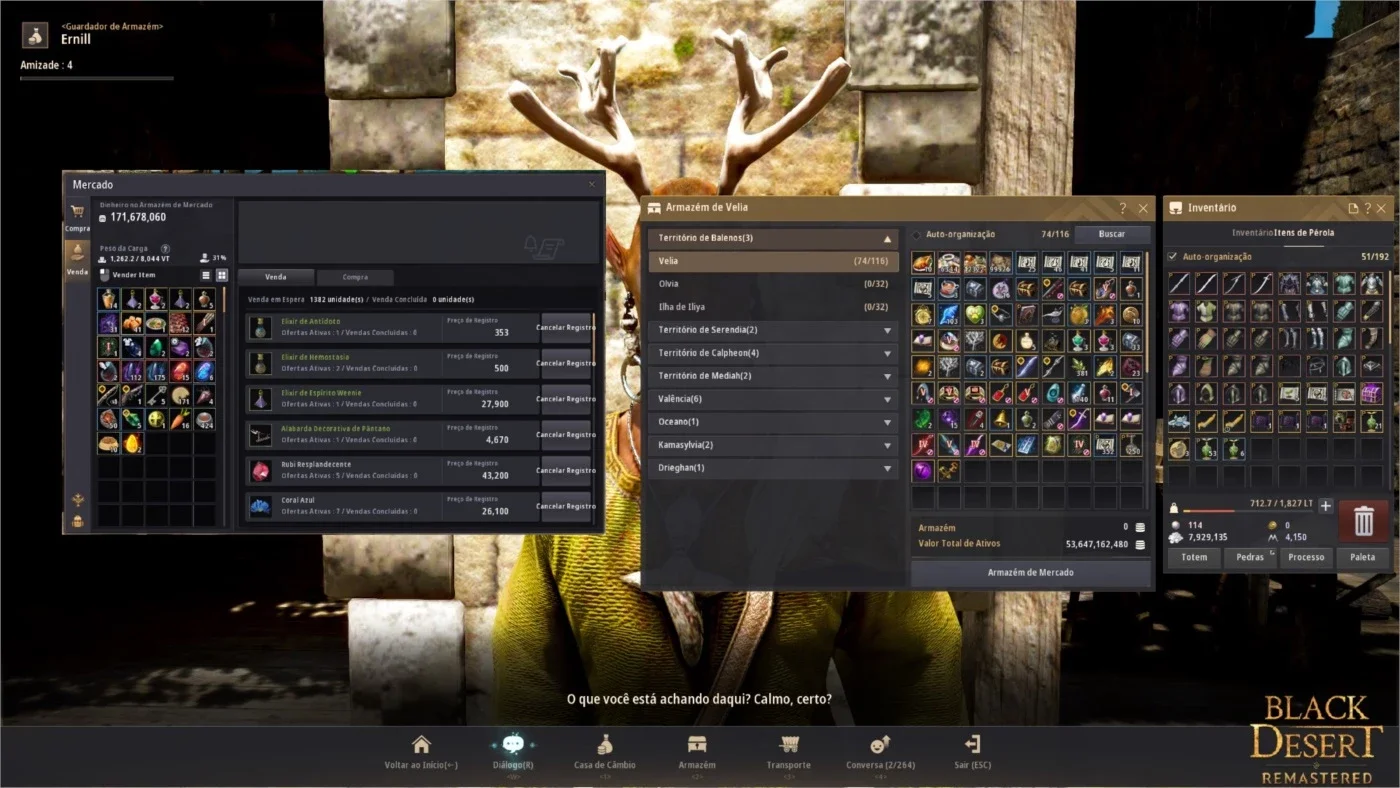This screenshot has height=788, width=1400.
Task: Open Casa de Câmbio from bottom bar
Action: tap(605, 753)
